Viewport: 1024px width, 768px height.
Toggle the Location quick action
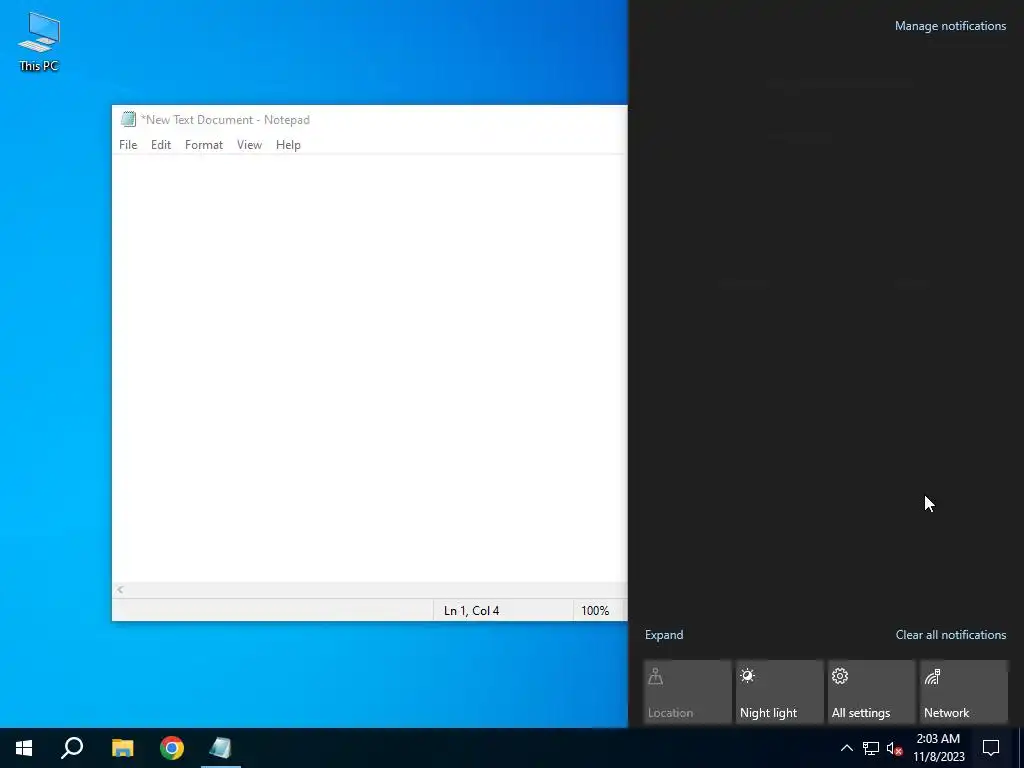[x=687, y=692]
